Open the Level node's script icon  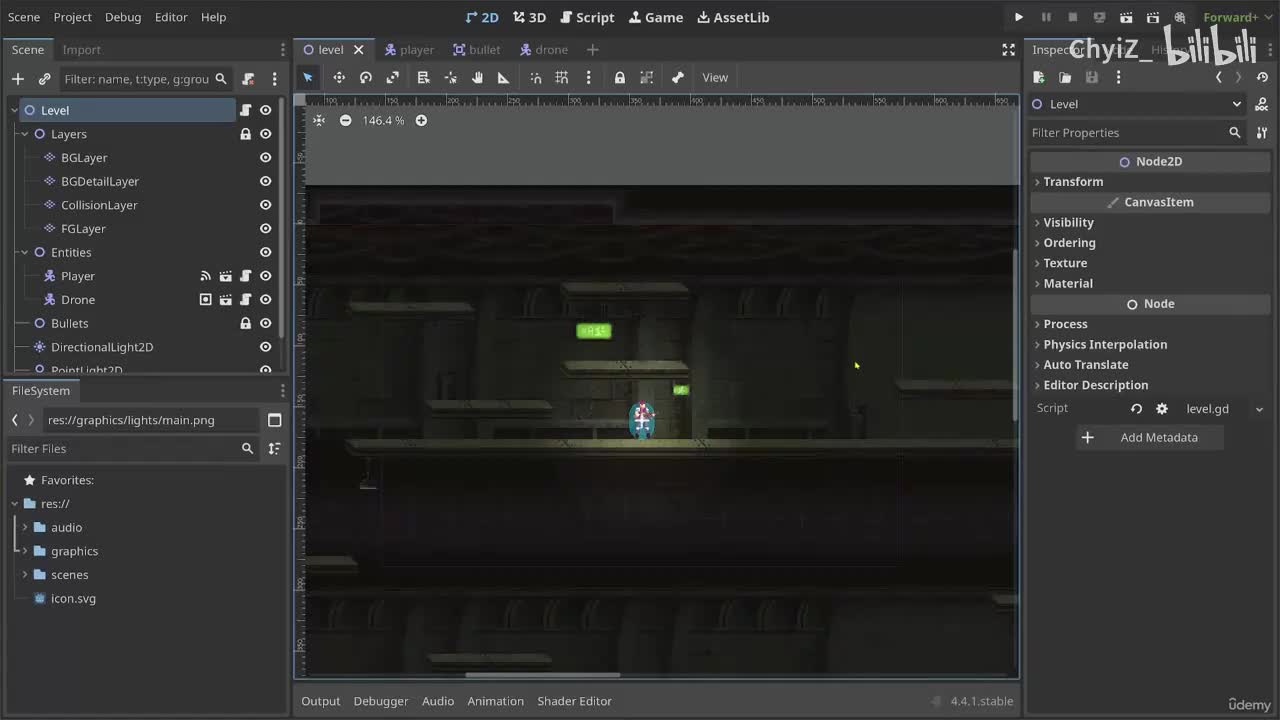point(246,110)
